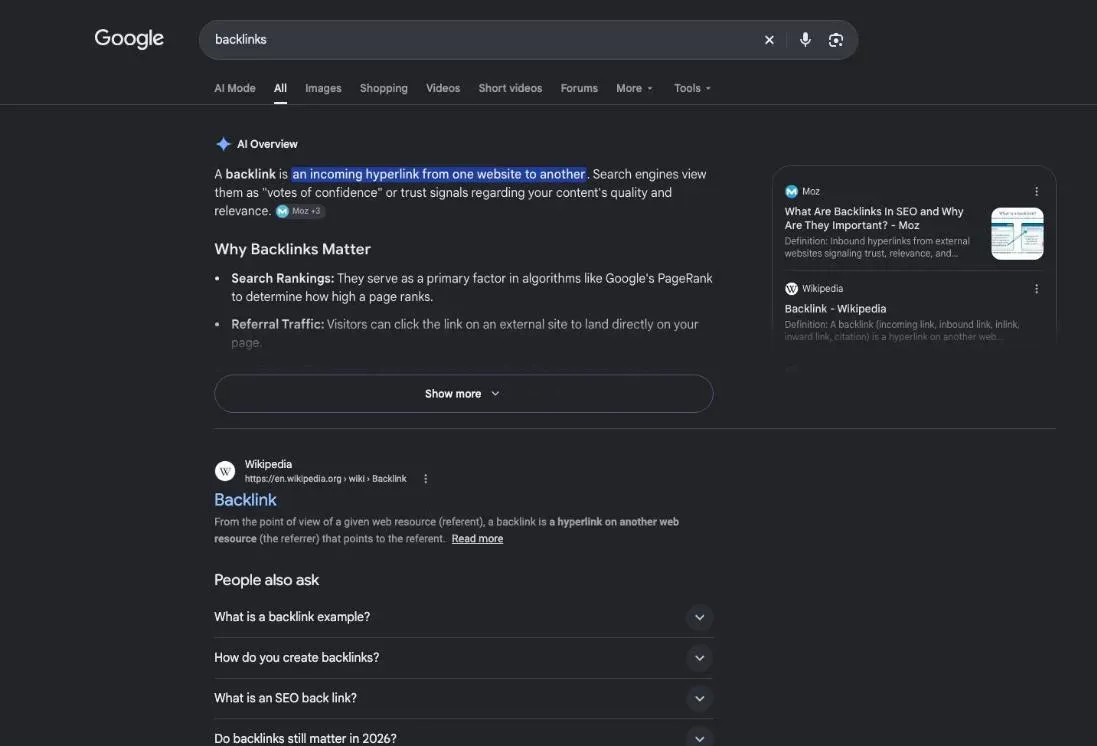
Task: Expand "What is a backlink example?" question
Action: click(x=463, y=617)
